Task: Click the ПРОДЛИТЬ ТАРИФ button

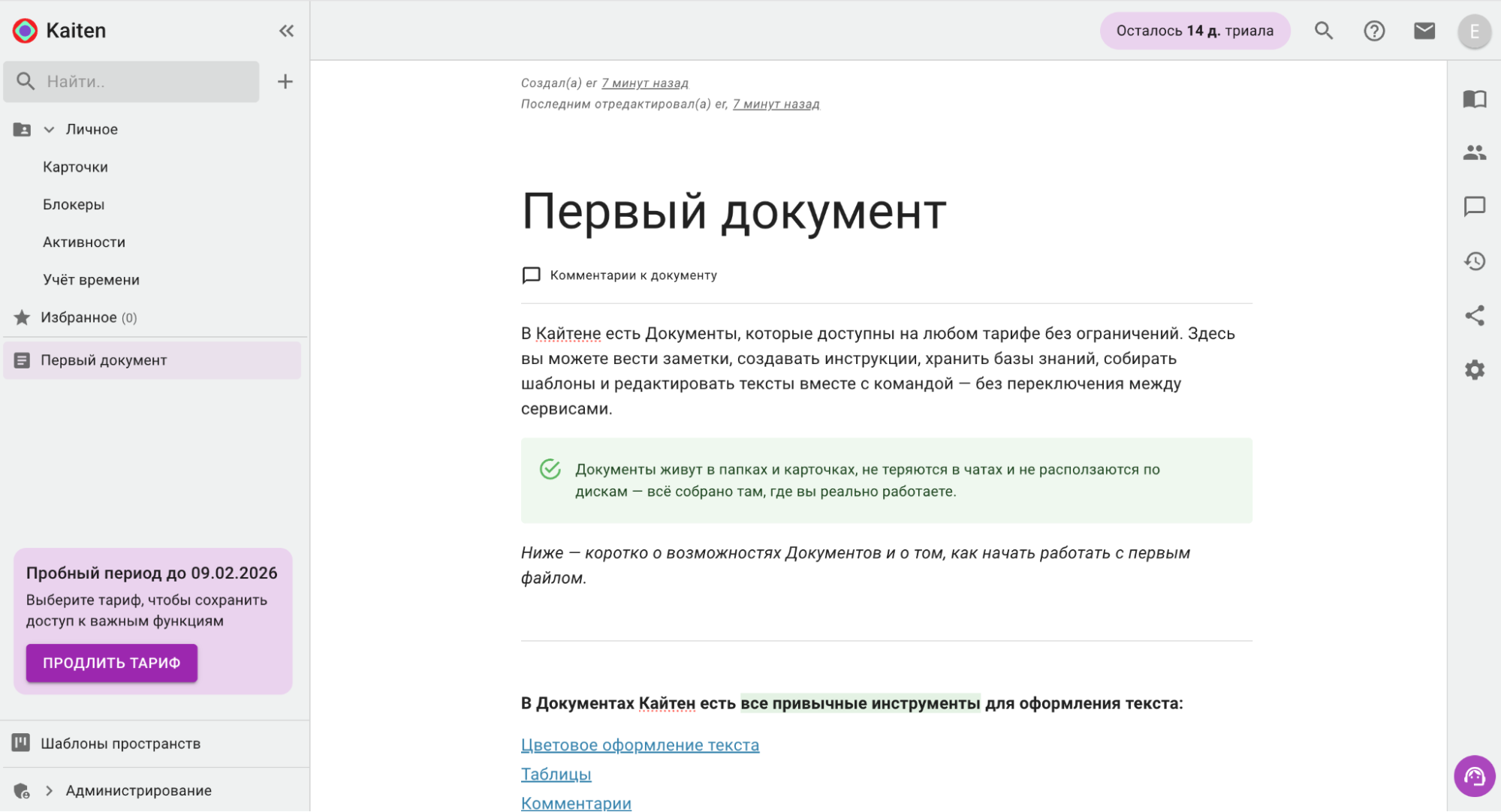Action: (112, 663)
